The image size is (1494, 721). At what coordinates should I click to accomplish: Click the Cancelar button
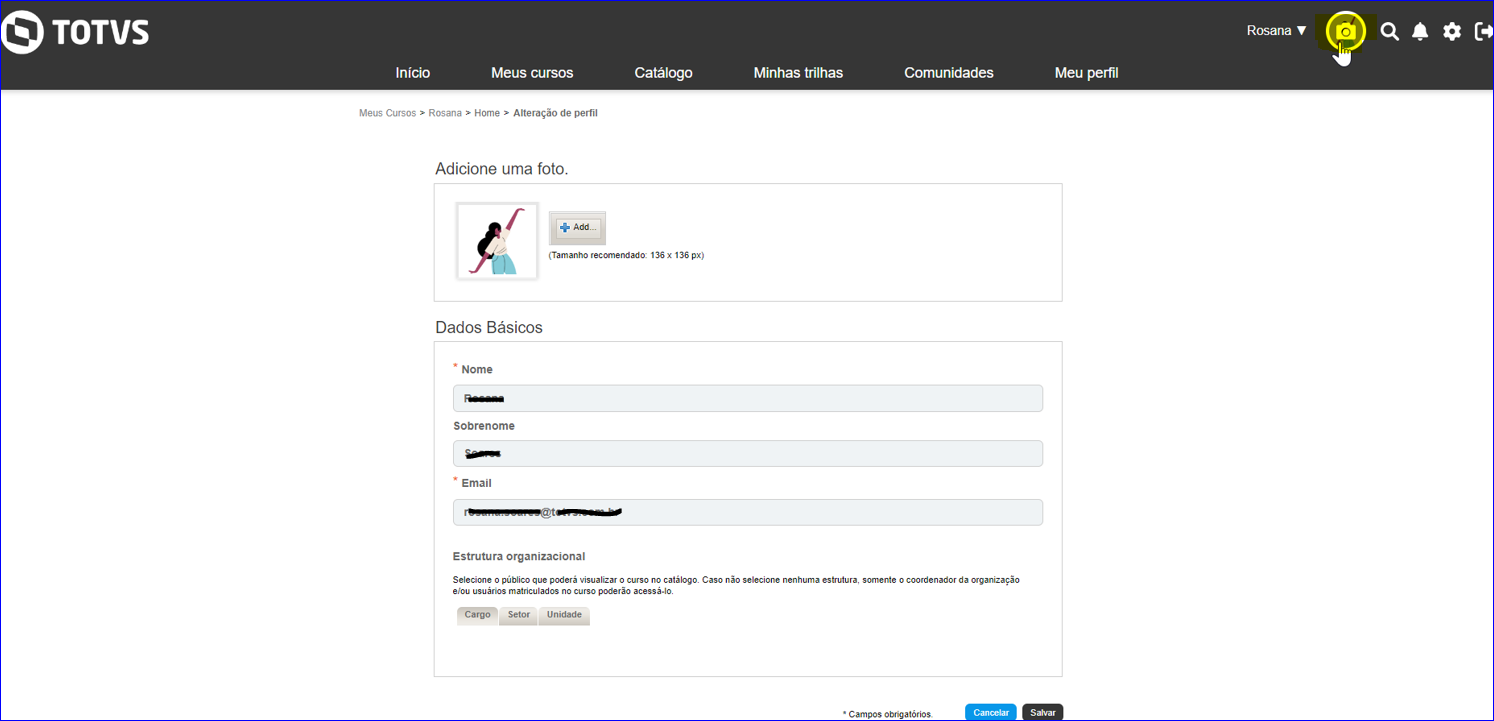[x=991, y=712]
